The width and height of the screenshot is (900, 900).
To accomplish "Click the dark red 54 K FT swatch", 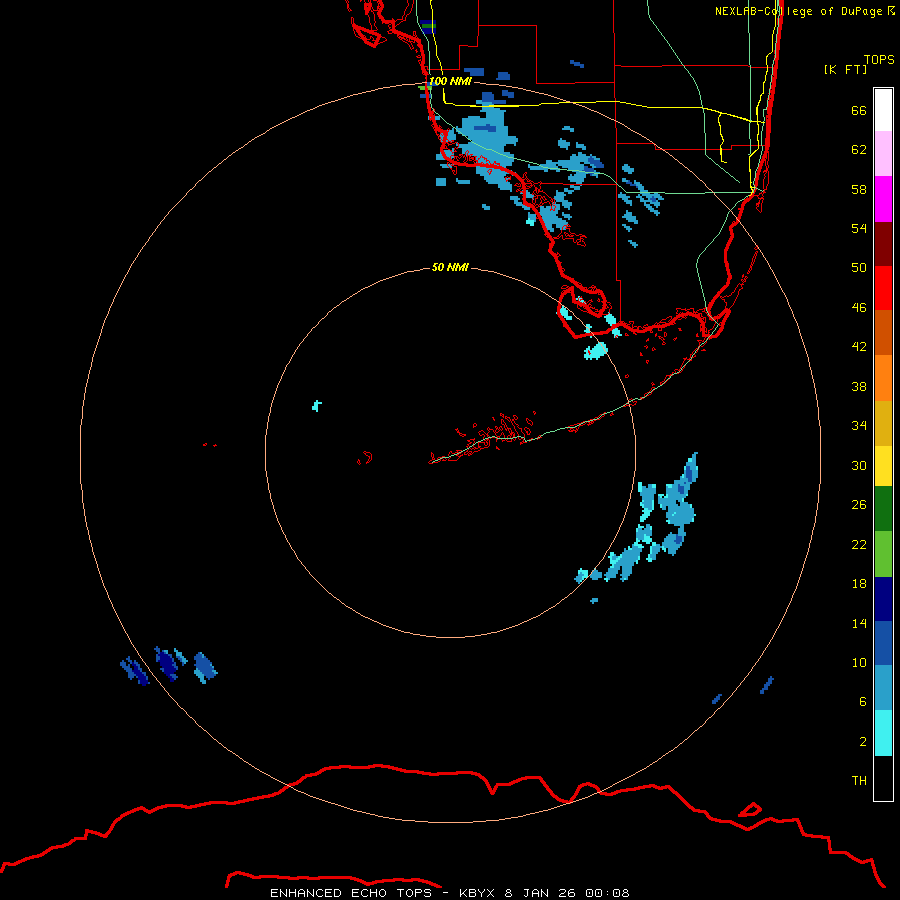I will (883, 243).
